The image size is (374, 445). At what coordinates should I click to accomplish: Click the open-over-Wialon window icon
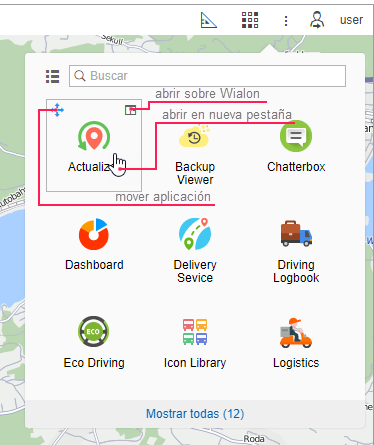130,110
